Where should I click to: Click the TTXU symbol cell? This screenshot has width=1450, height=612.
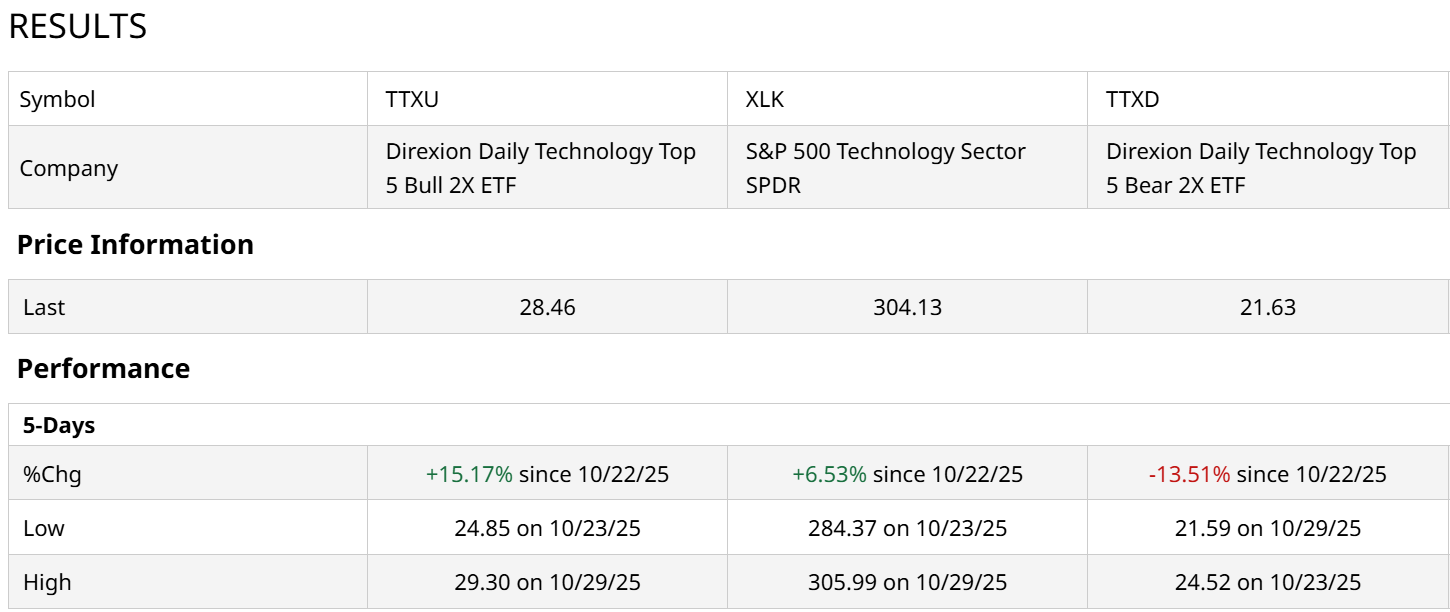coord(412,99)
